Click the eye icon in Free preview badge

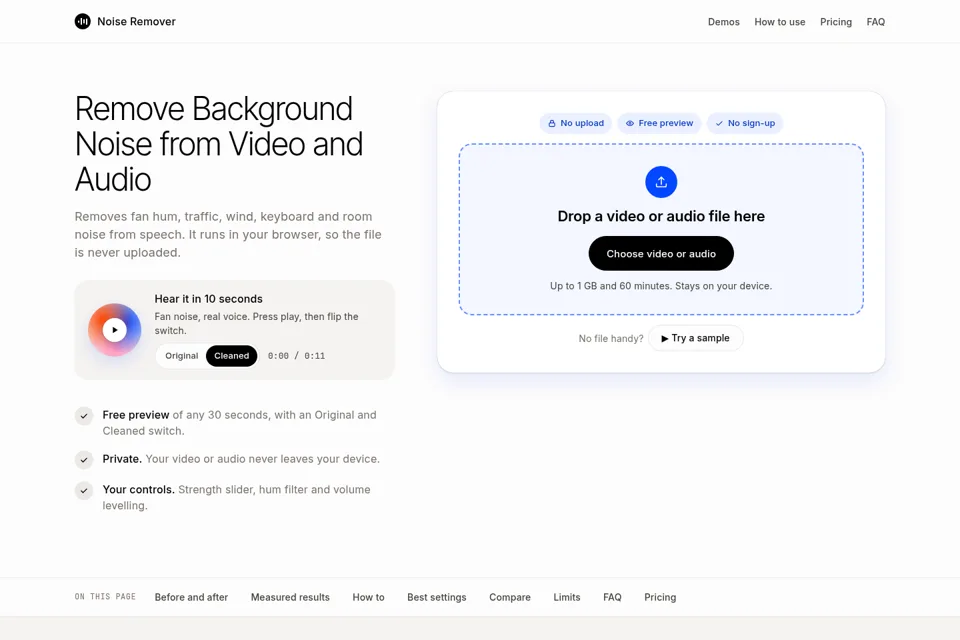(629, 123)
